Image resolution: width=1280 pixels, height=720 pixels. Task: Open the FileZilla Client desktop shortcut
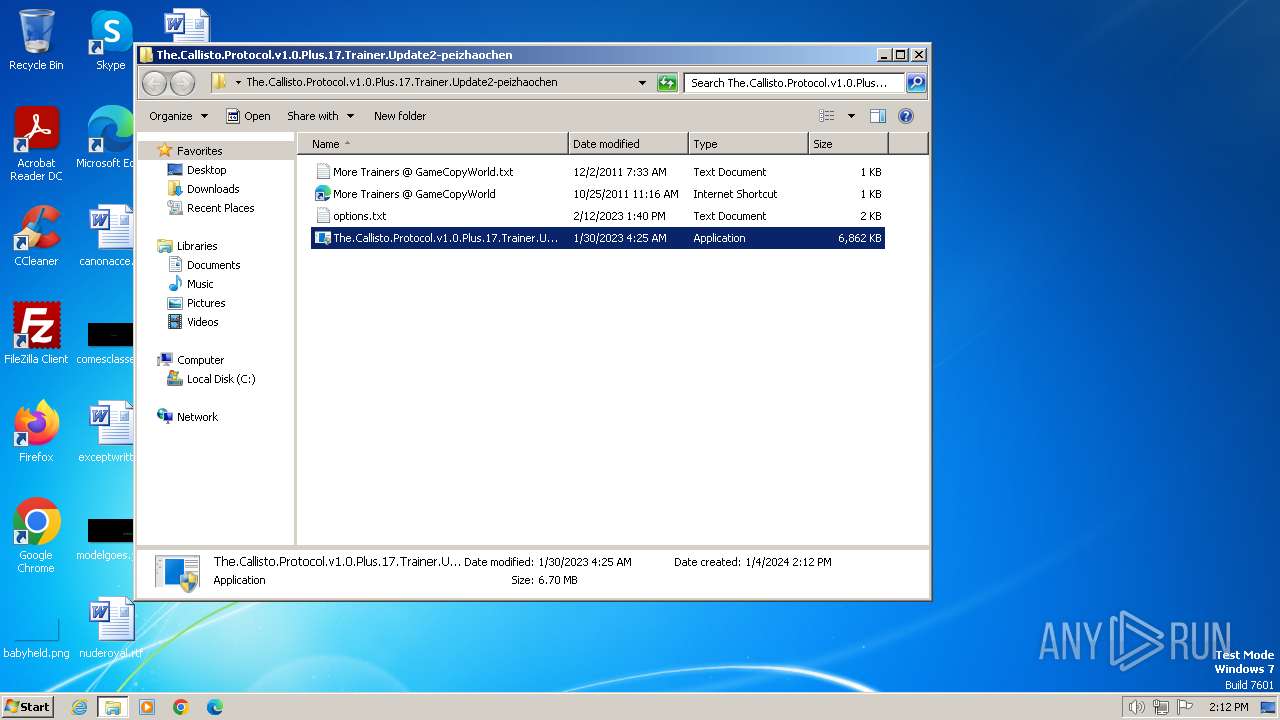(36, 333)
